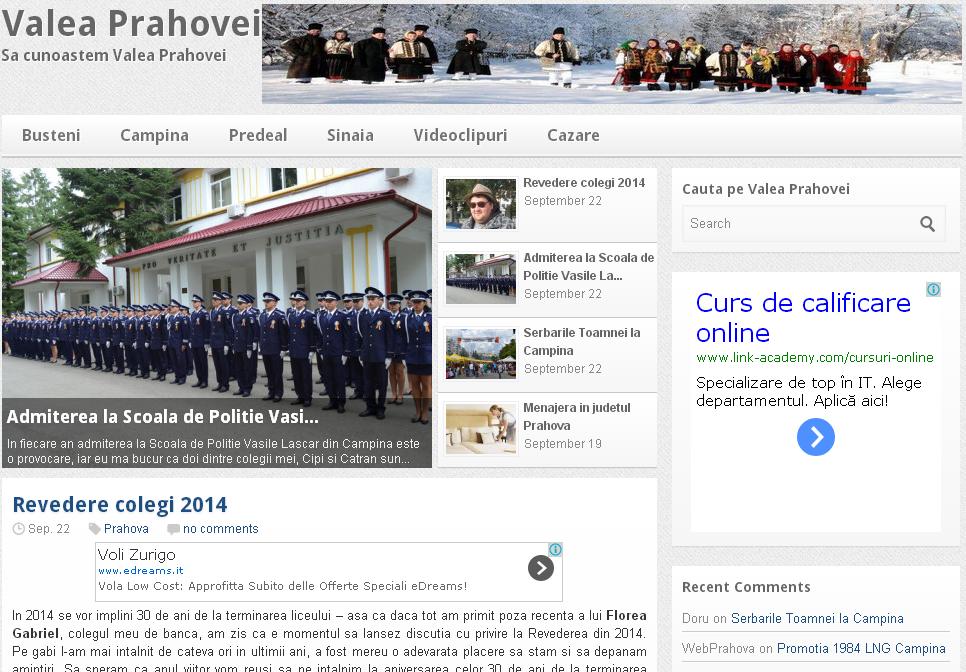
Task: Select Cazare in the navigation bar
Action: coord(573,135)
